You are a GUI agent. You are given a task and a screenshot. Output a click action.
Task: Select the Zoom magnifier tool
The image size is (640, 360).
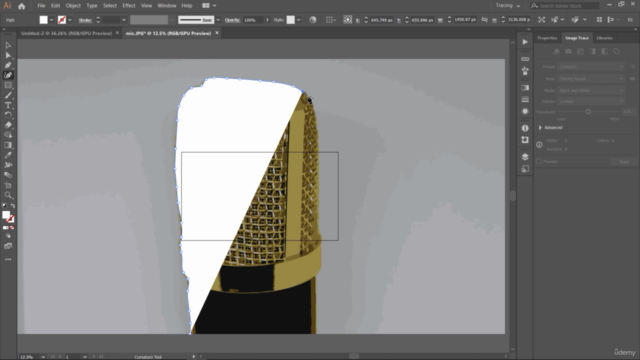coord(8,195)
